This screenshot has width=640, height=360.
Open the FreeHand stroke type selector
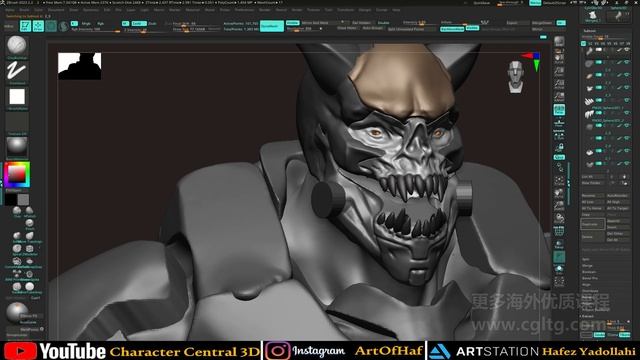[x=17, y=71]
